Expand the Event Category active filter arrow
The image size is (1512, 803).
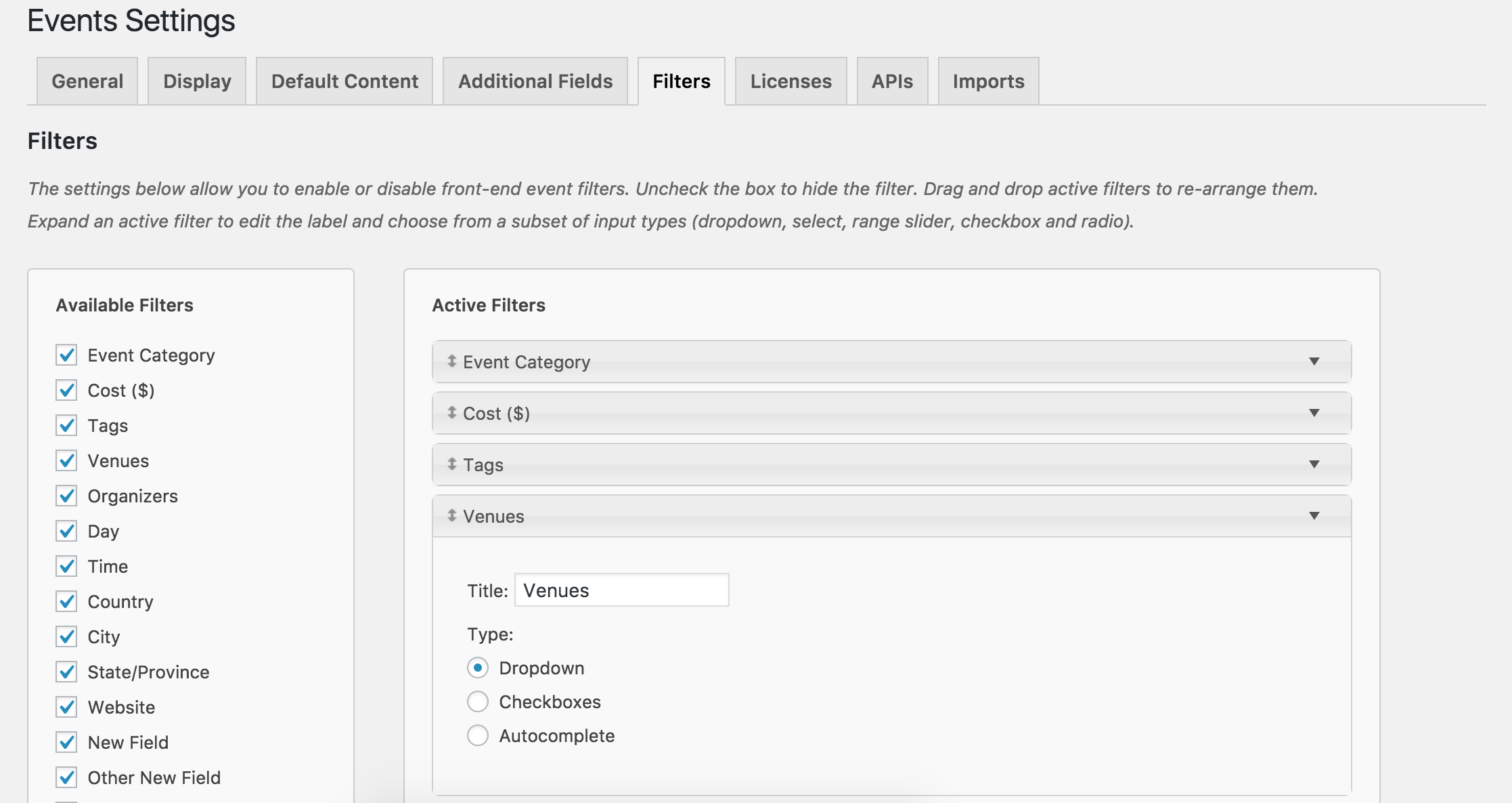click(x=1314, y=362)
